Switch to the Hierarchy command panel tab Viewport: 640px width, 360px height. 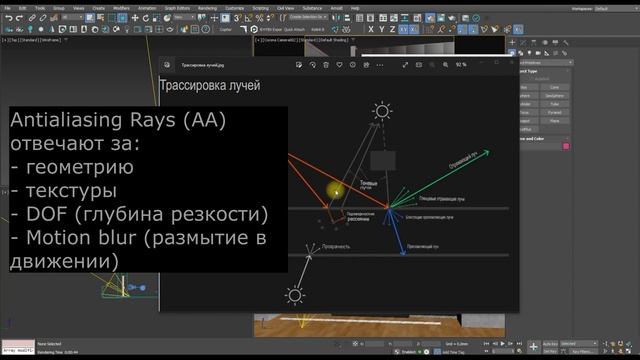point(533,42)
